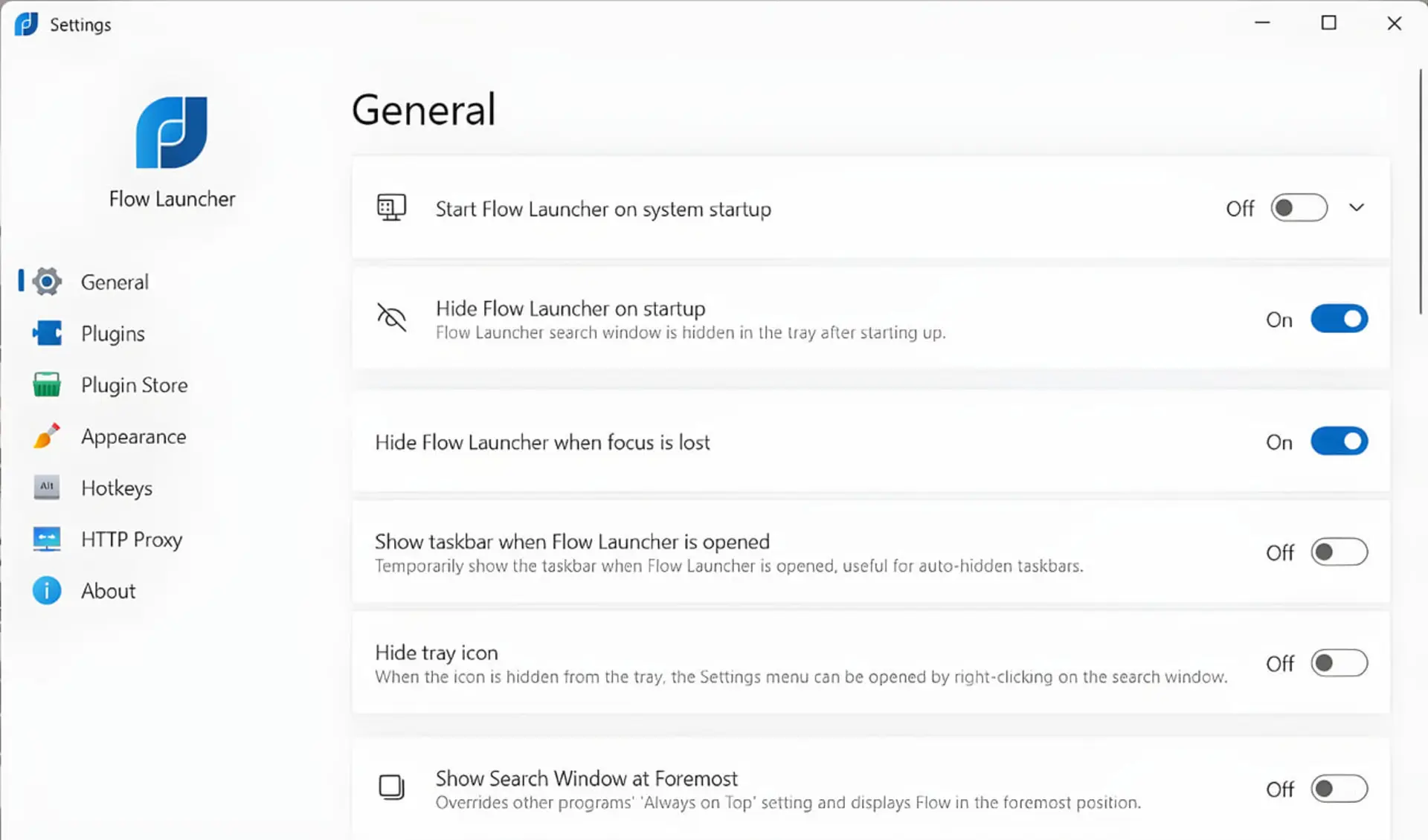Click the system startup monitor icon
The image size is (1428, 840).
coord(391,208)
